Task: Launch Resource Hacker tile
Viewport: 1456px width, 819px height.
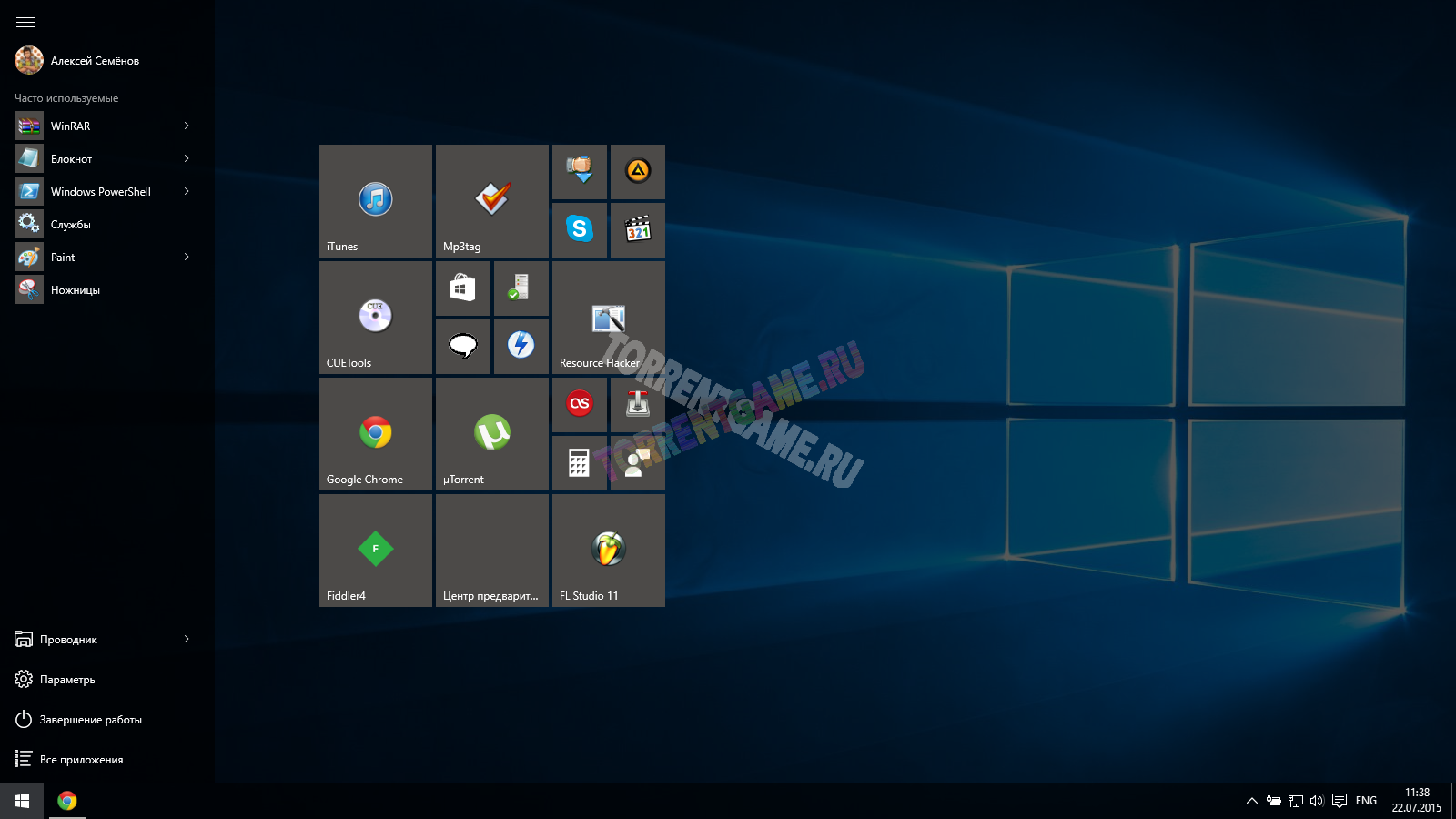Action: (x=608, y=317)
